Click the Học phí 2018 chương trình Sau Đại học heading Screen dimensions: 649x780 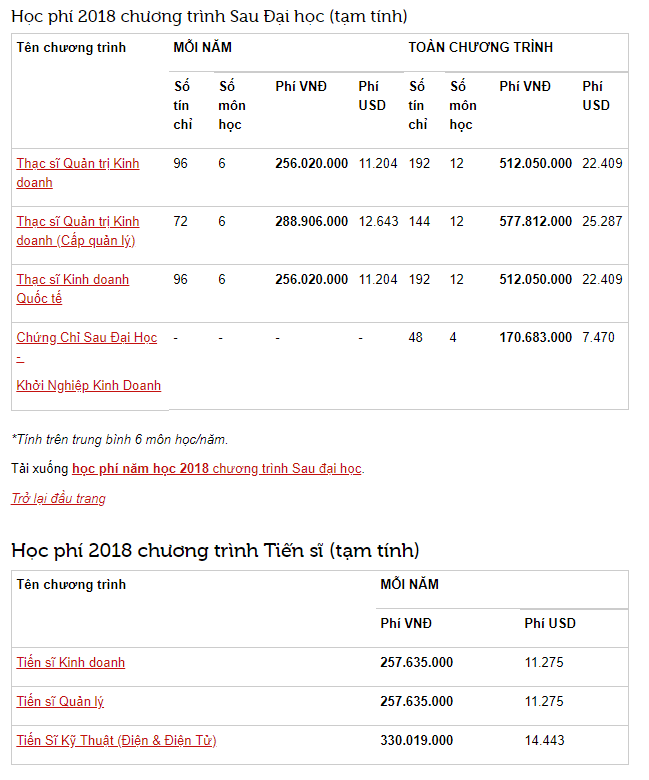click(209, 17)
